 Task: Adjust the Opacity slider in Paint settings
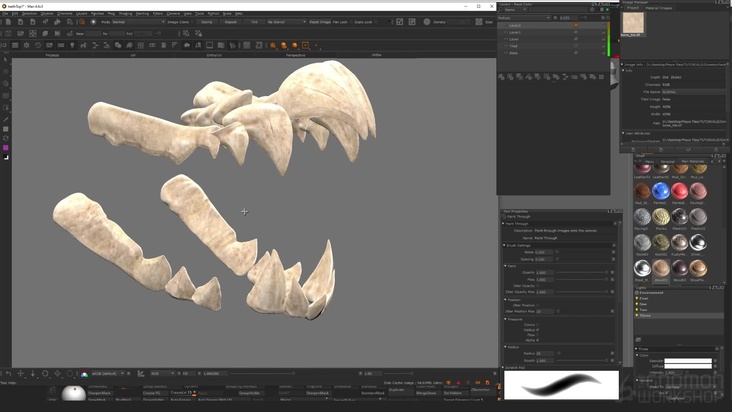(x=582, y=272)
